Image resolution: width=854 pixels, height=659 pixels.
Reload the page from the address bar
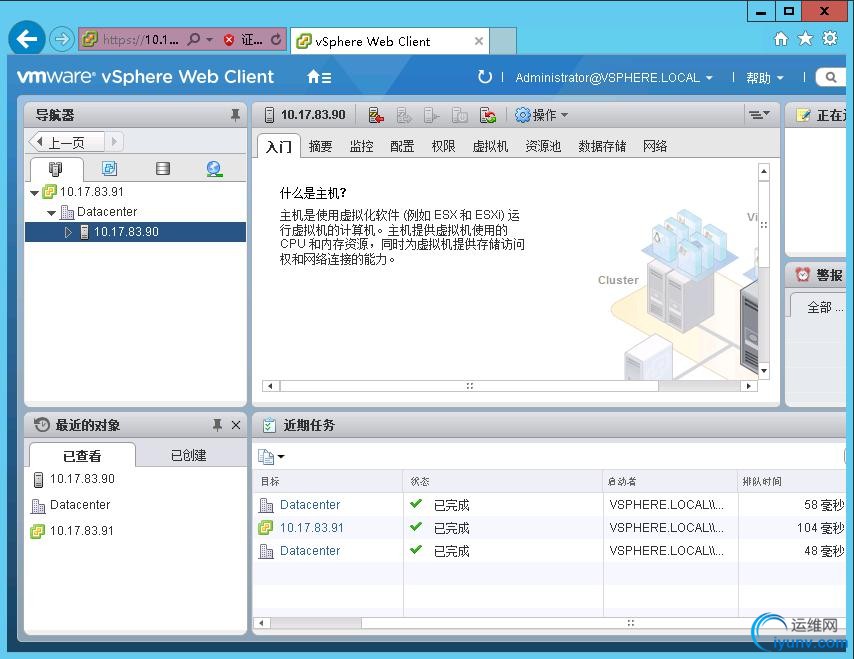pyautogui.click(x=276, y=39)
